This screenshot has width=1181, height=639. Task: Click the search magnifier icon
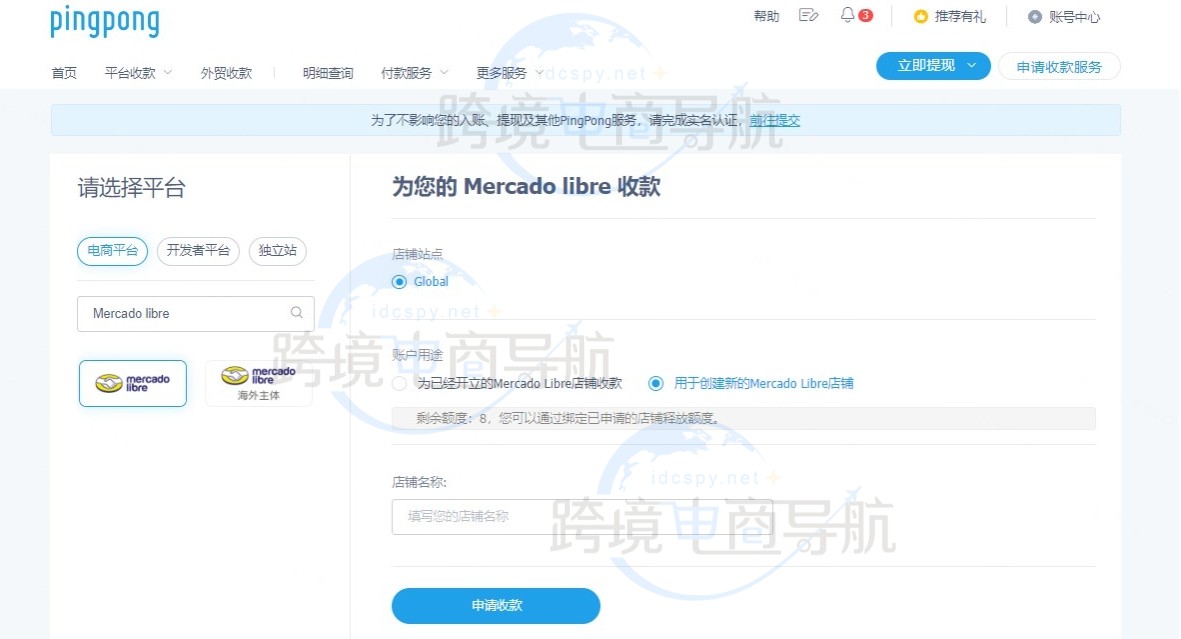(297, 313)
